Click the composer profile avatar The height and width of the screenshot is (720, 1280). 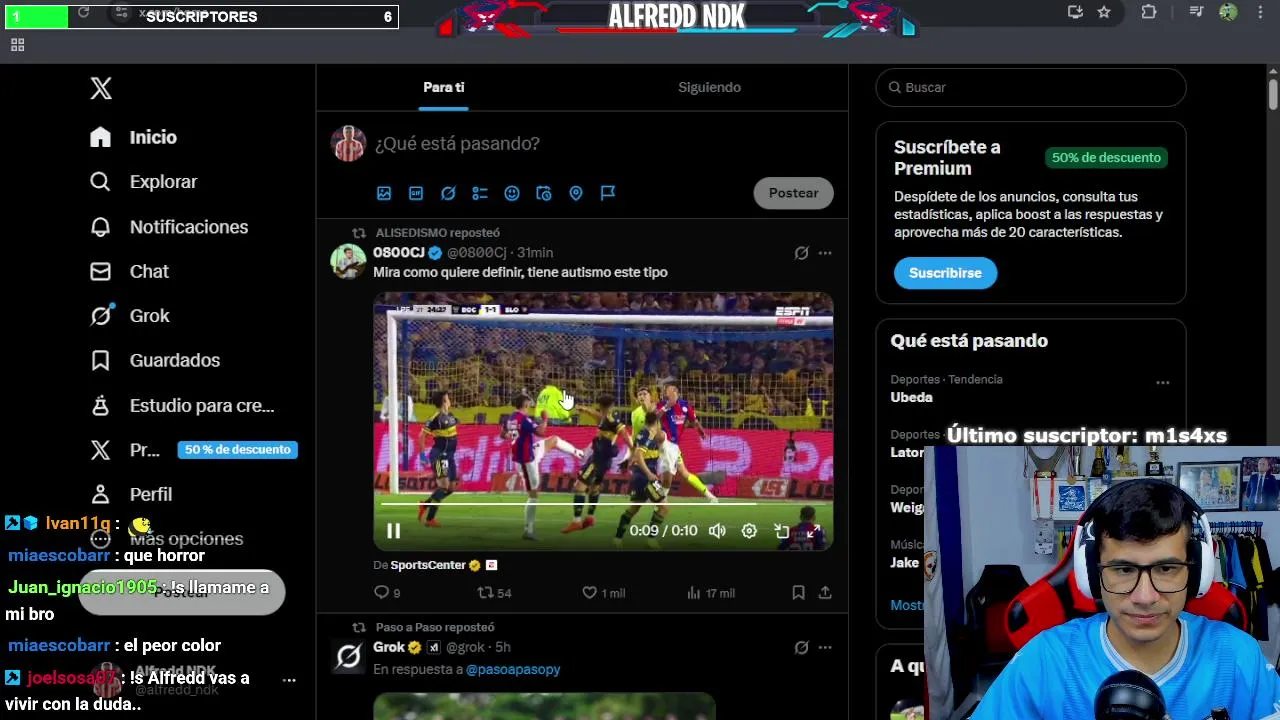(x=348, y=144)
